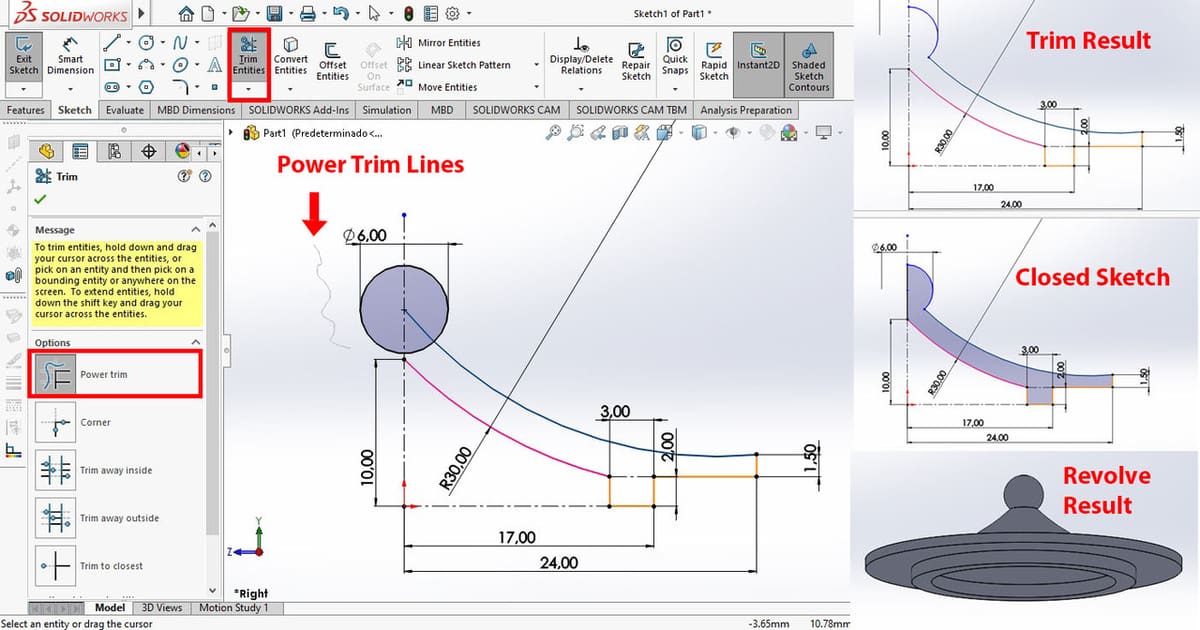This screenshot has width=1200, height=630.
Task: Open Display/Delete Relations tool
Action: (x=581, y=56)
